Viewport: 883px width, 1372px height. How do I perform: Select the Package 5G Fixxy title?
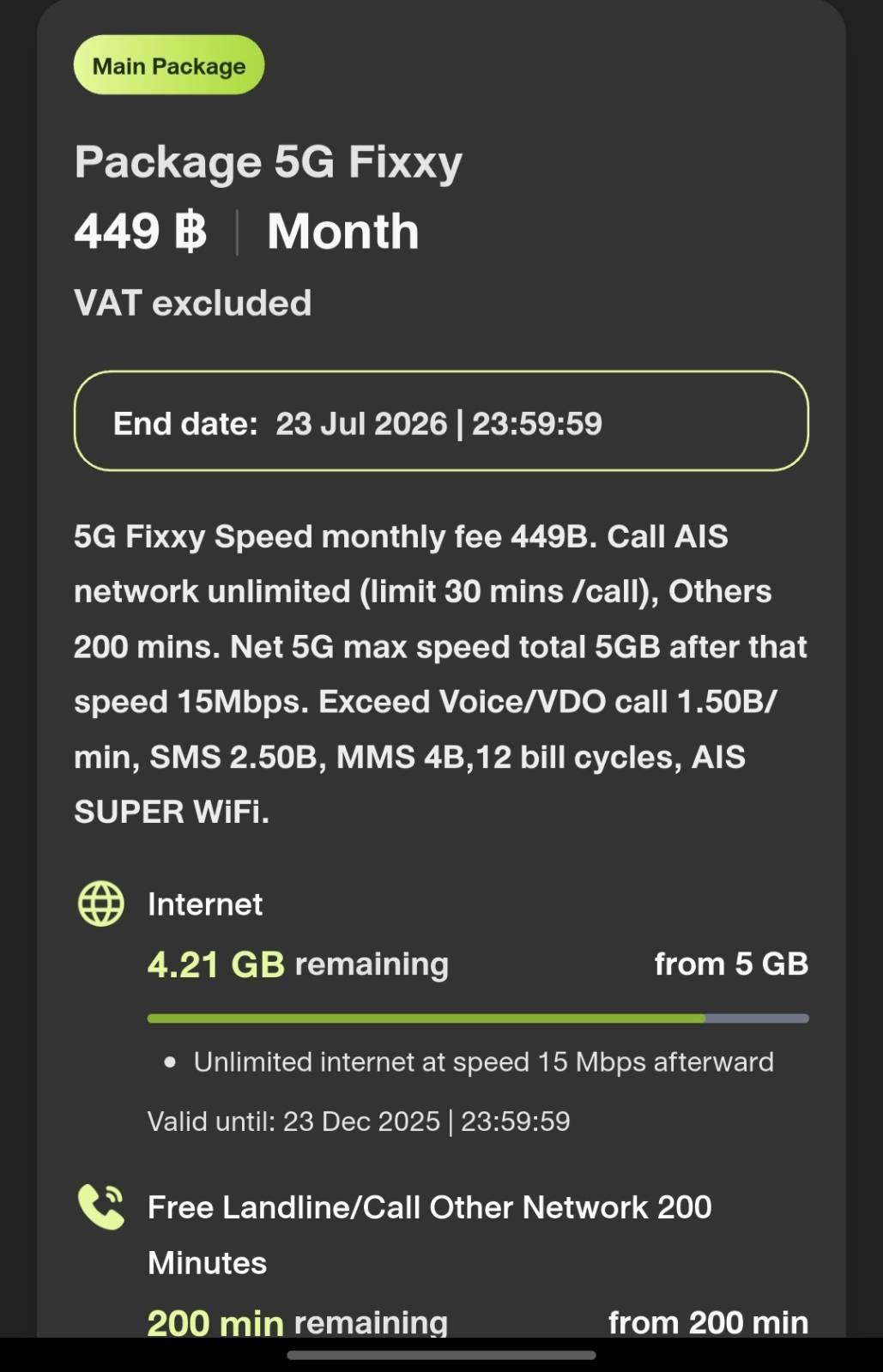click(268, 161)
